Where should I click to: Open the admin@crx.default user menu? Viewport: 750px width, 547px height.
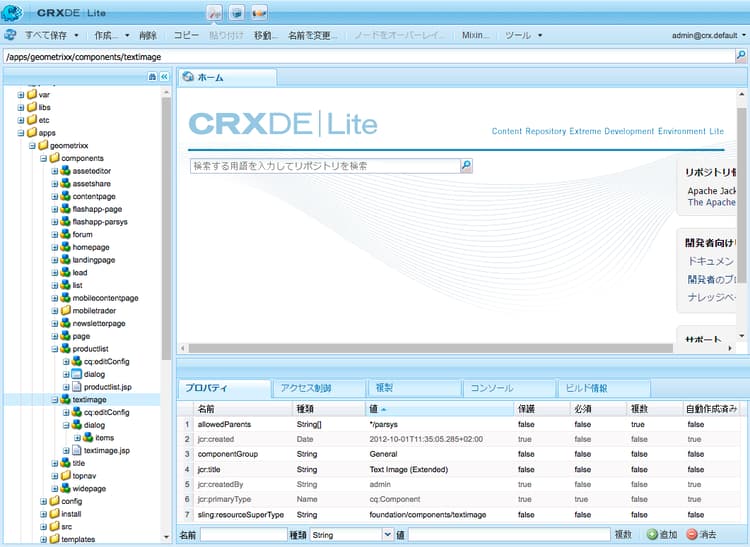pos(708,35)
